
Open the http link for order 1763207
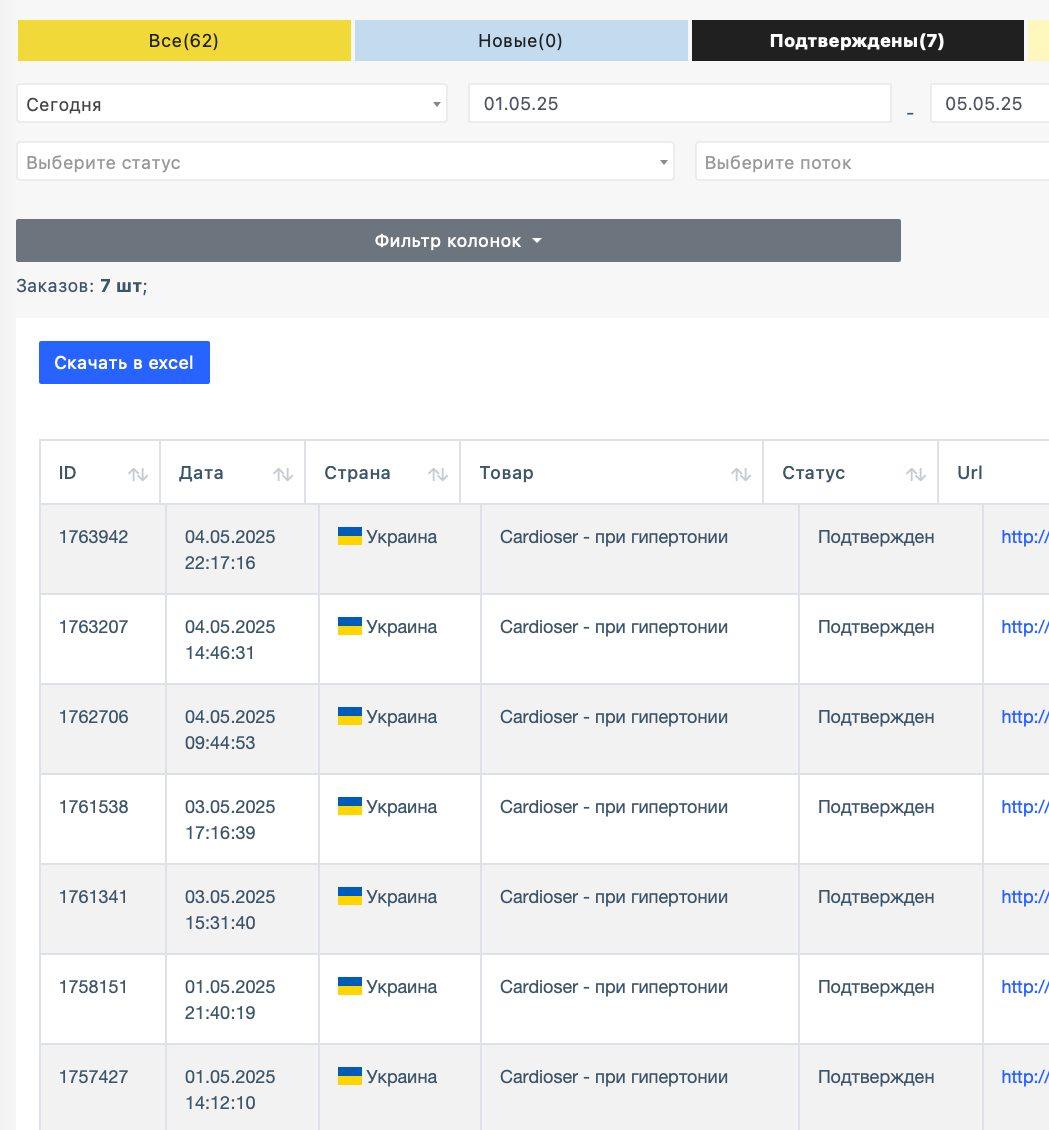[x=1025, y=627]
